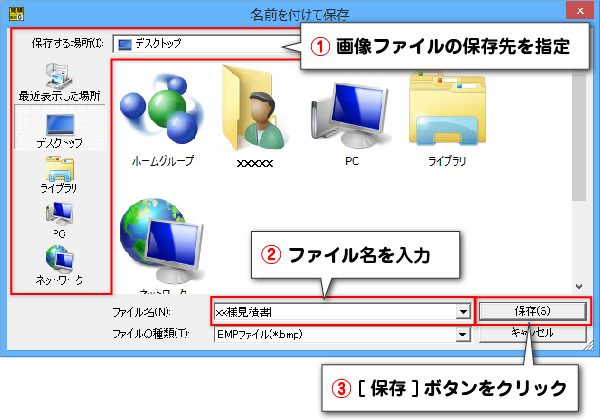Screen dimensions: 600x420
Task: Close the Save As dialog
Action: click(580, 11)
